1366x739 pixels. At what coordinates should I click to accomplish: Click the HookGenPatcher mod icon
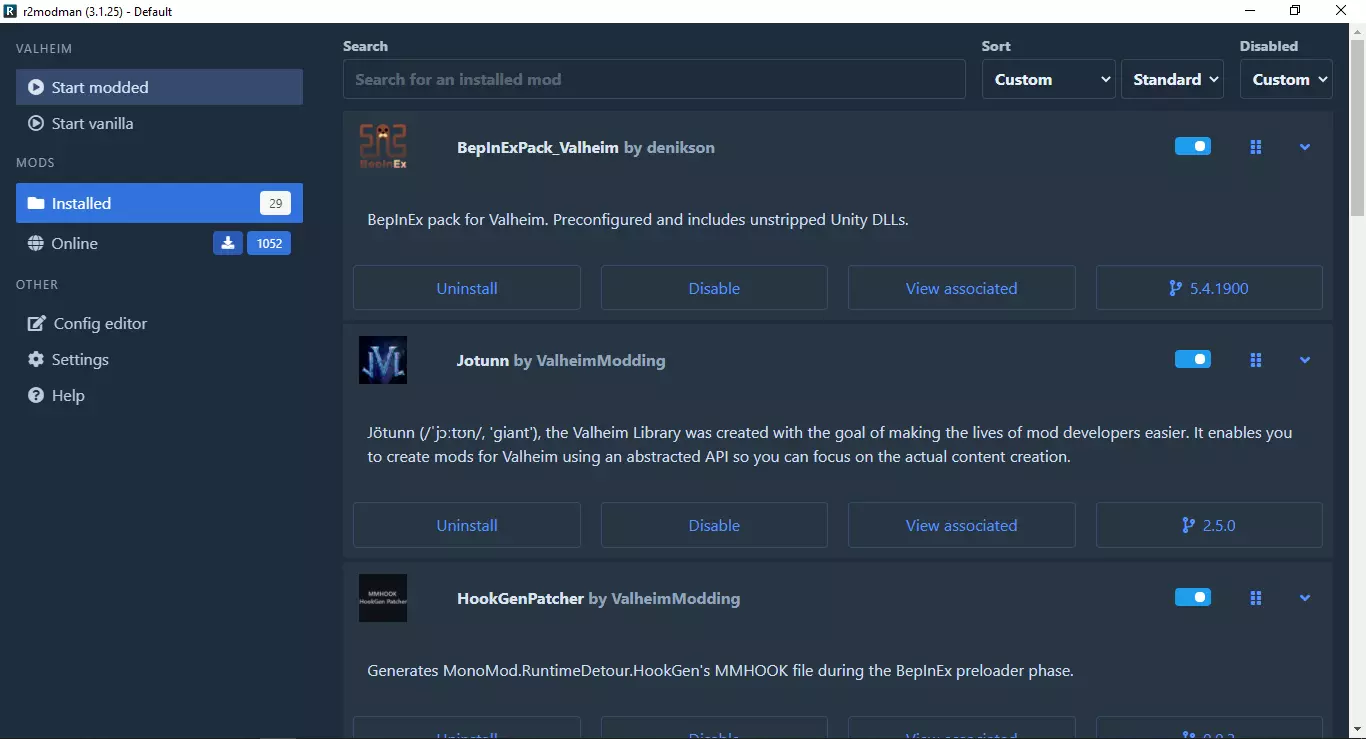pyautogui.click(x=383, y=598)
